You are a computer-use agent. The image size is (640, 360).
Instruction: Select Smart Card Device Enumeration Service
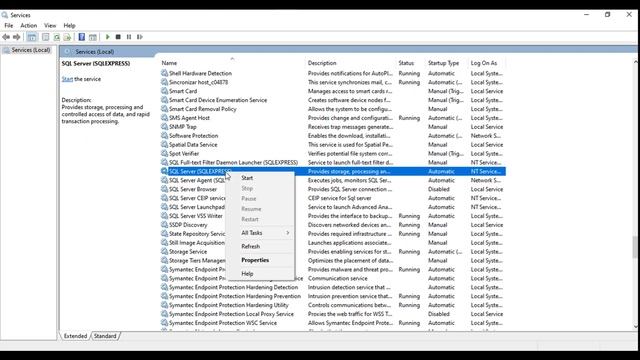click(x=218, y=100)
